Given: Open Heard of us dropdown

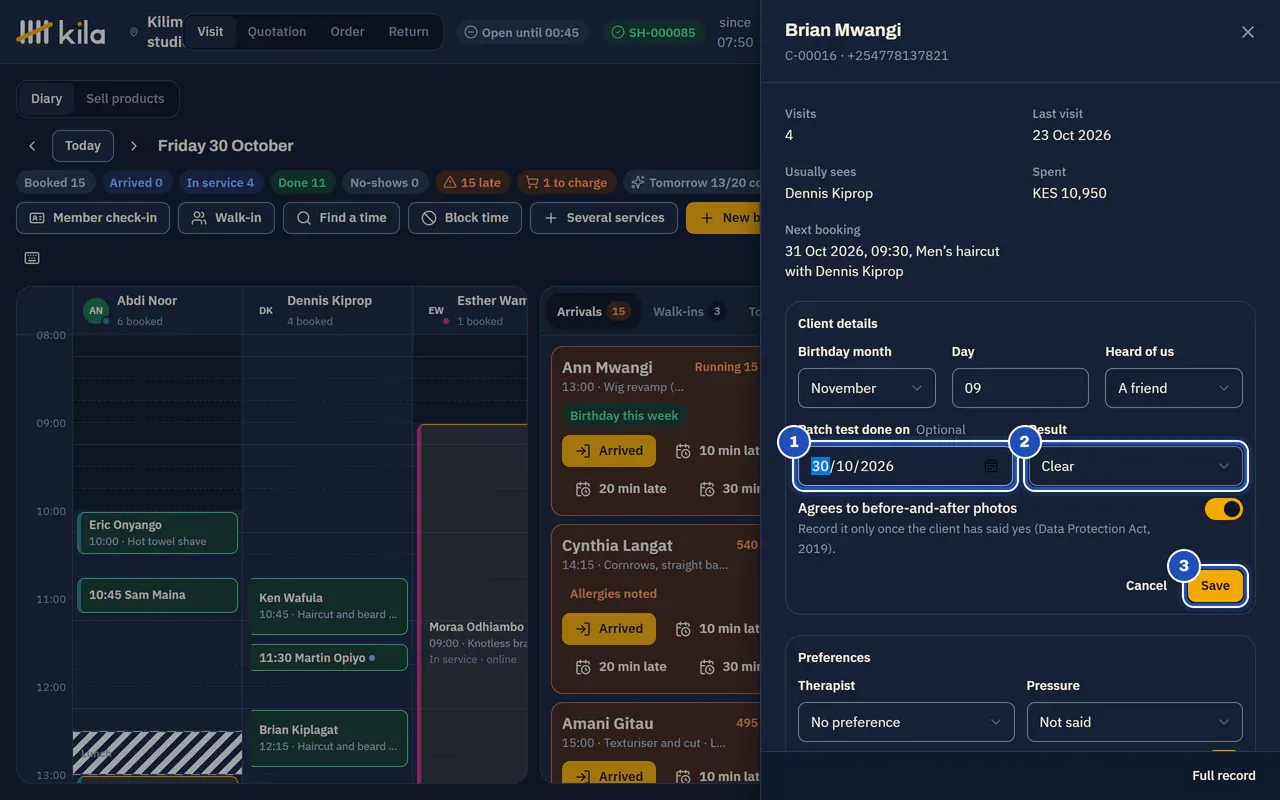Looking at the screenshot, I should click(1174, 388).
